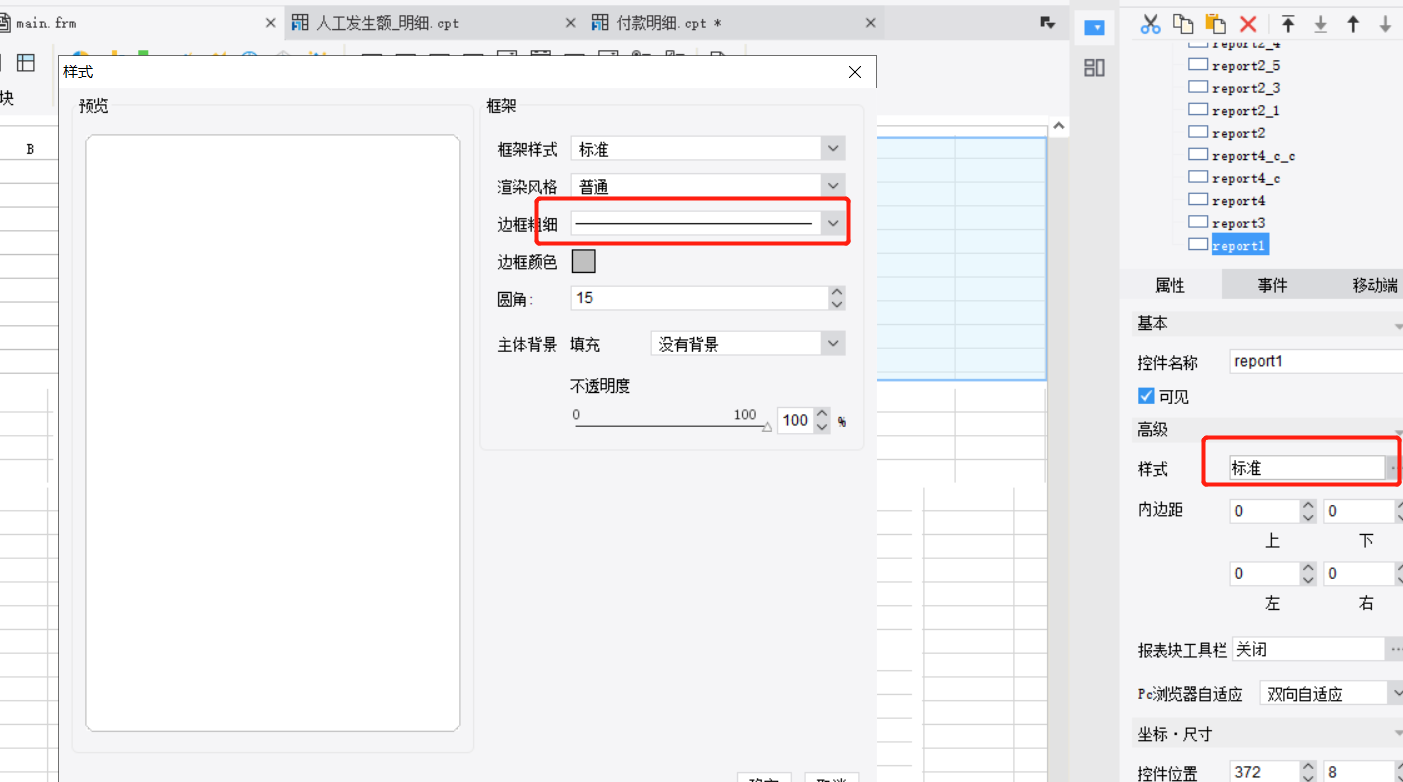Viewport: 1403px width, 782px height.
Task: Click the 报表块工具栏 field showing 关闭
Action: click(x=1308, y=649)
